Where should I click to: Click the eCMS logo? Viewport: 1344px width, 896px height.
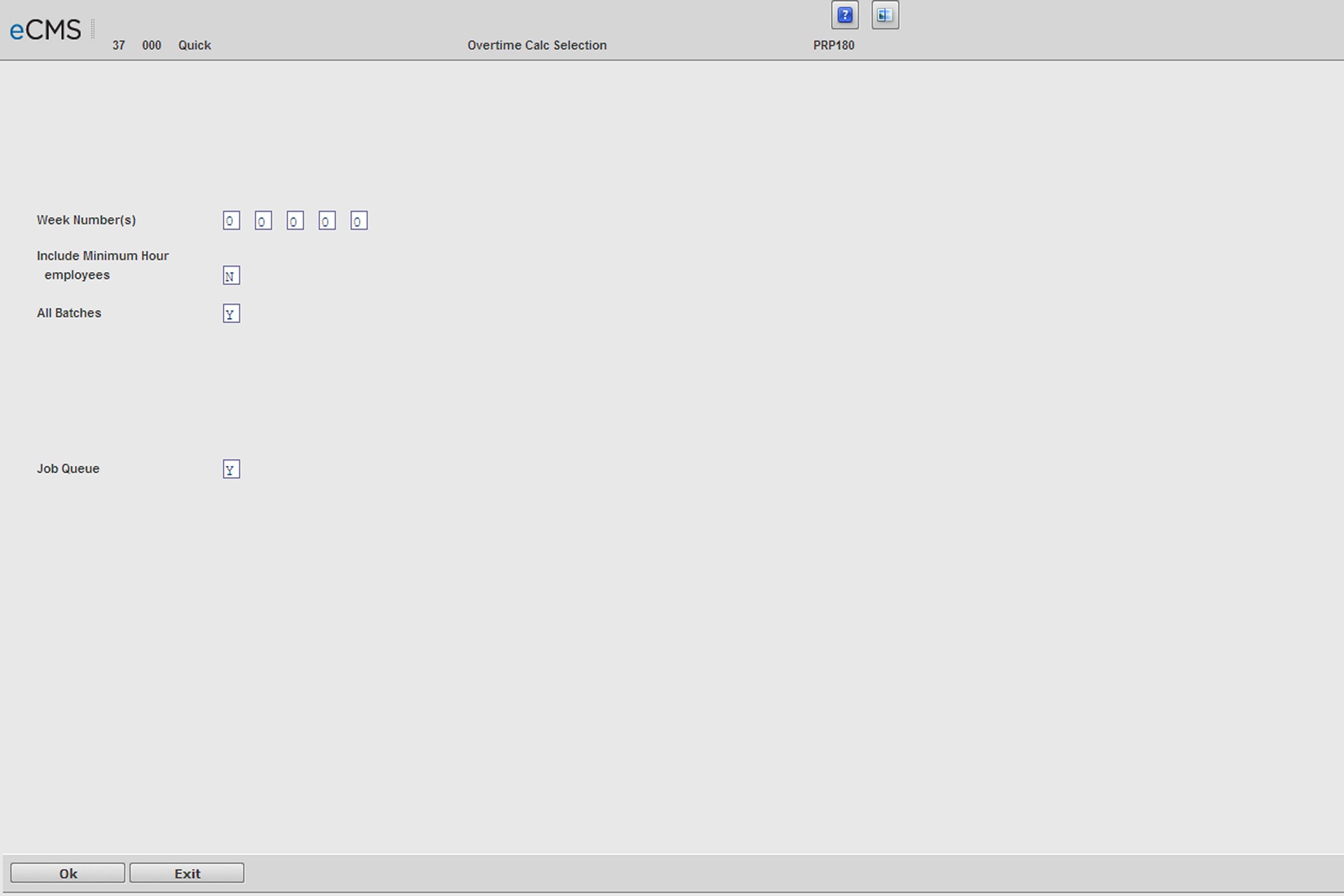45,30
